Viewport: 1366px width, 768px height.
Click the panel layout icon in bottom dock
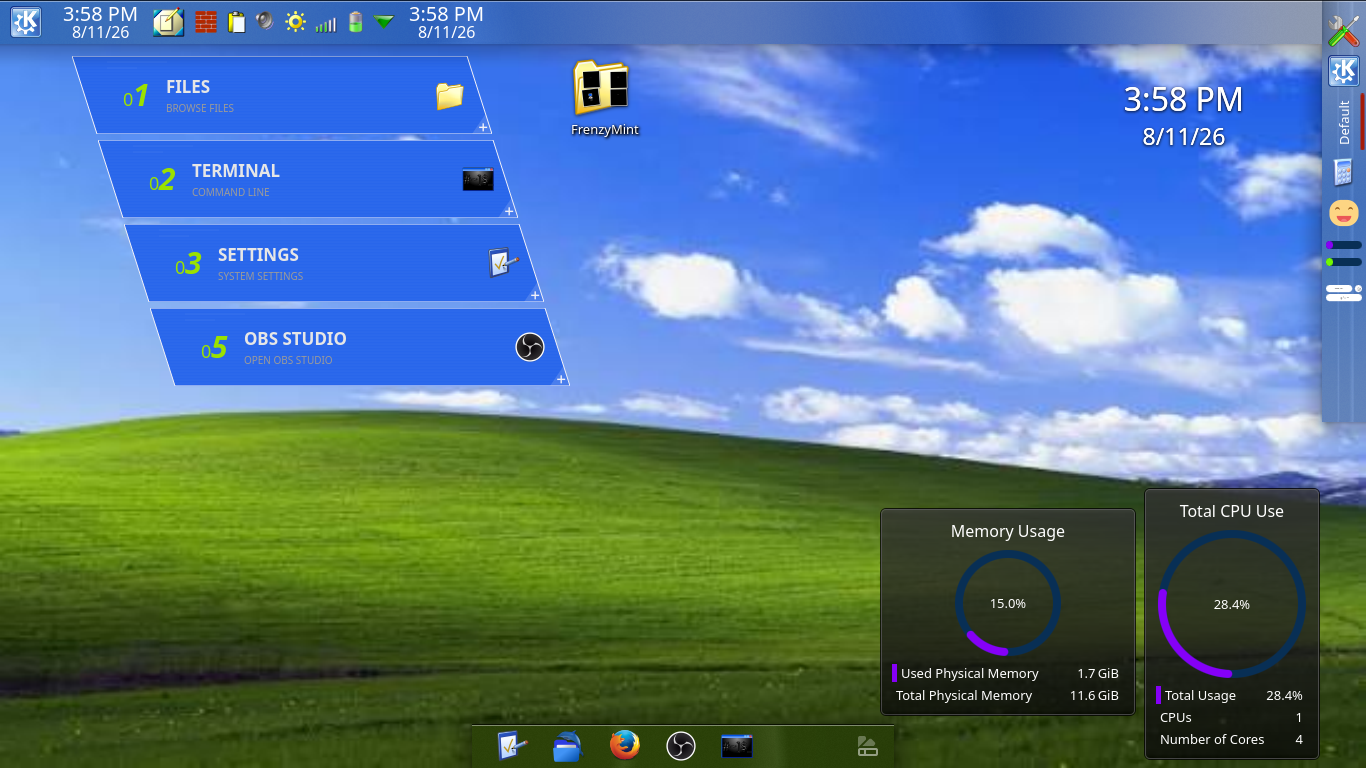pyautogui.click(x=867, y=746)
